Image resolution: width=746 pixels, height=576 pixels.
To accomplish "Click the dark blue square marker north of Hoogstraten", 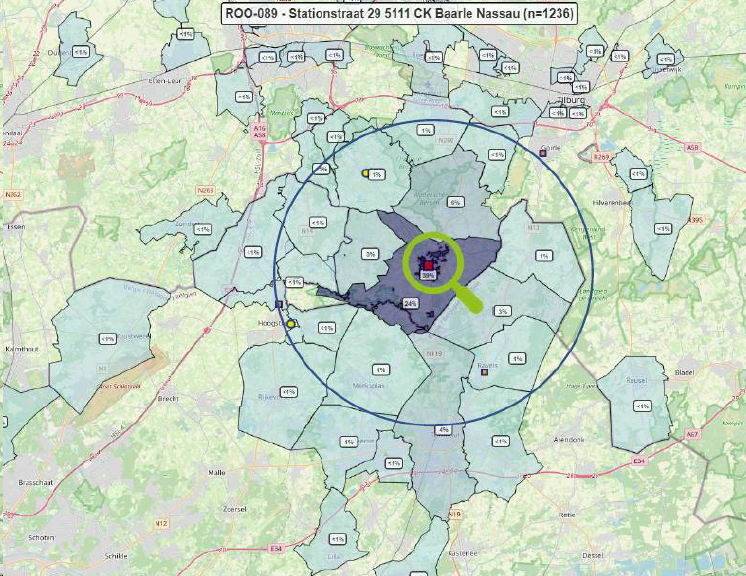I will [x=279, y=304].
